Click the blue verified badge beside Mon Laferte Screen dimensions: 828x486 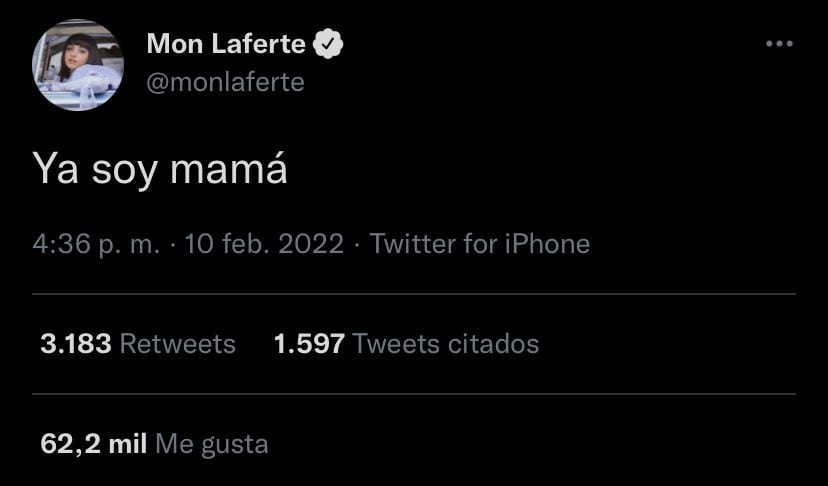(331, 44)
